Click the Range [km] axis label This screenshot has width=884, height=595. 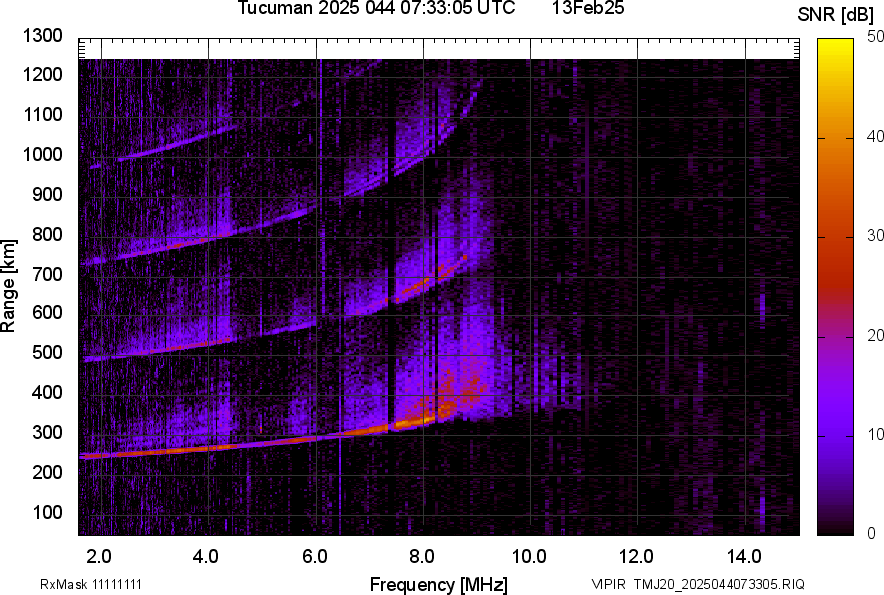[9, 286]
